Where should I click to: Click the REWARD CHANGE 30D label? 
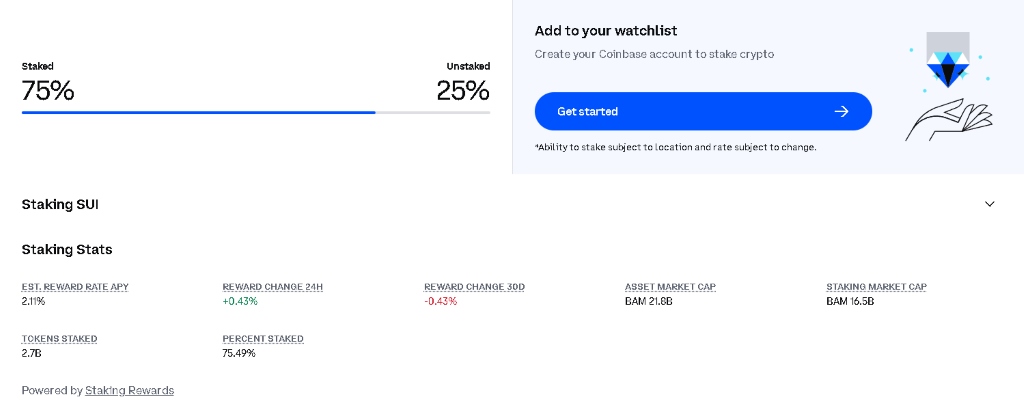[x=474, y=287]
